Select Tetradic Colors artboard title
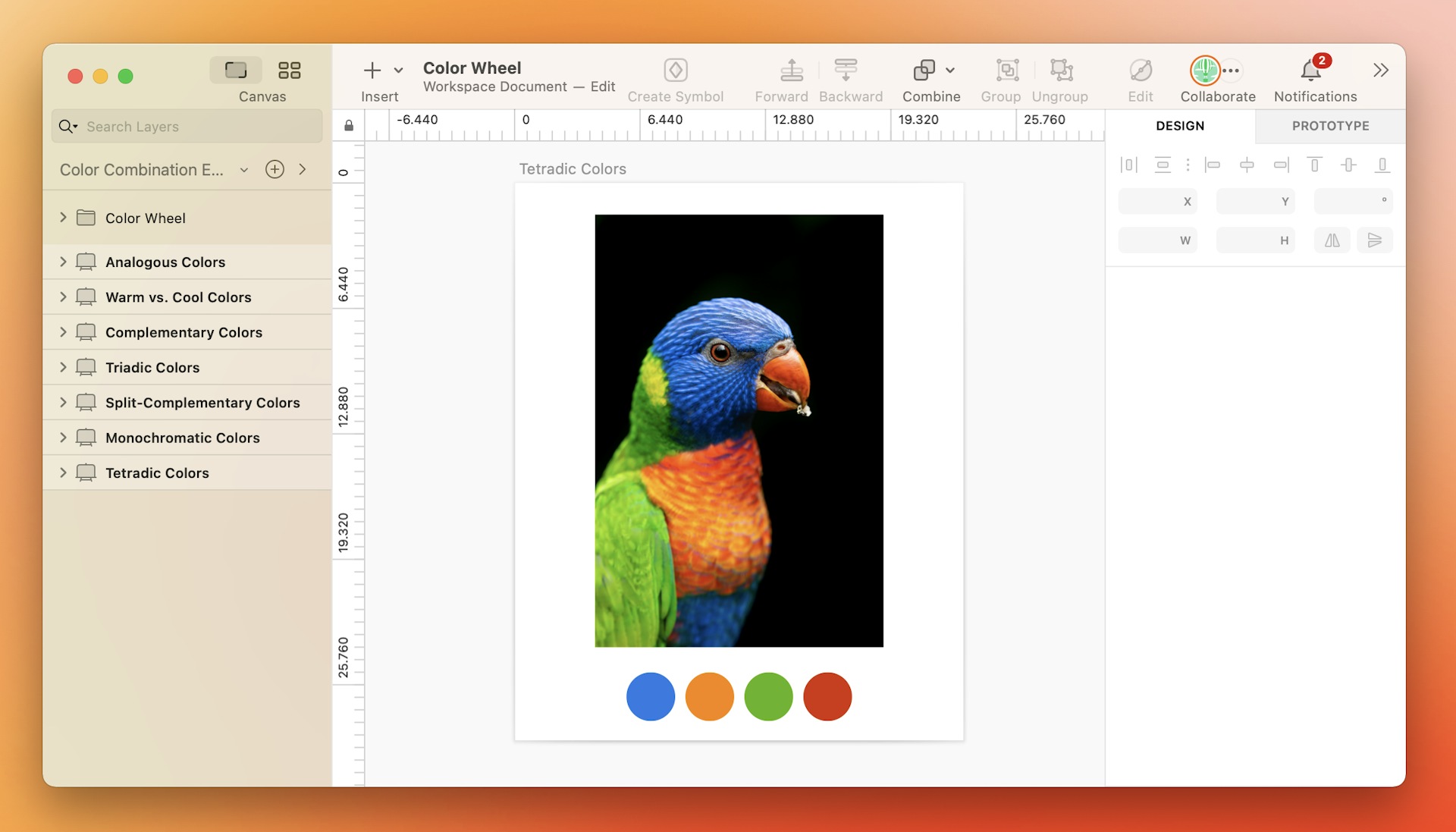This screenshot has width=1456, height=832. pyautogui.click(x=573, y=169)
